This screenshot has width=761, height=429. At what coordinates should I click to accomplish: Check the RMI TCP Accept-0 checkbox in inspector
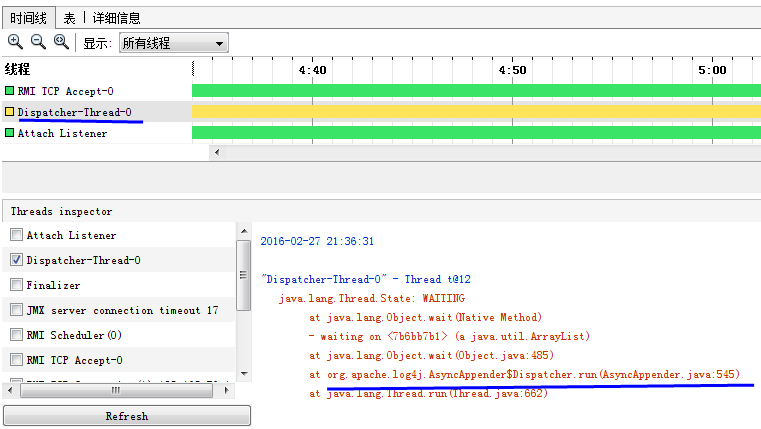[x=16, y=360]
